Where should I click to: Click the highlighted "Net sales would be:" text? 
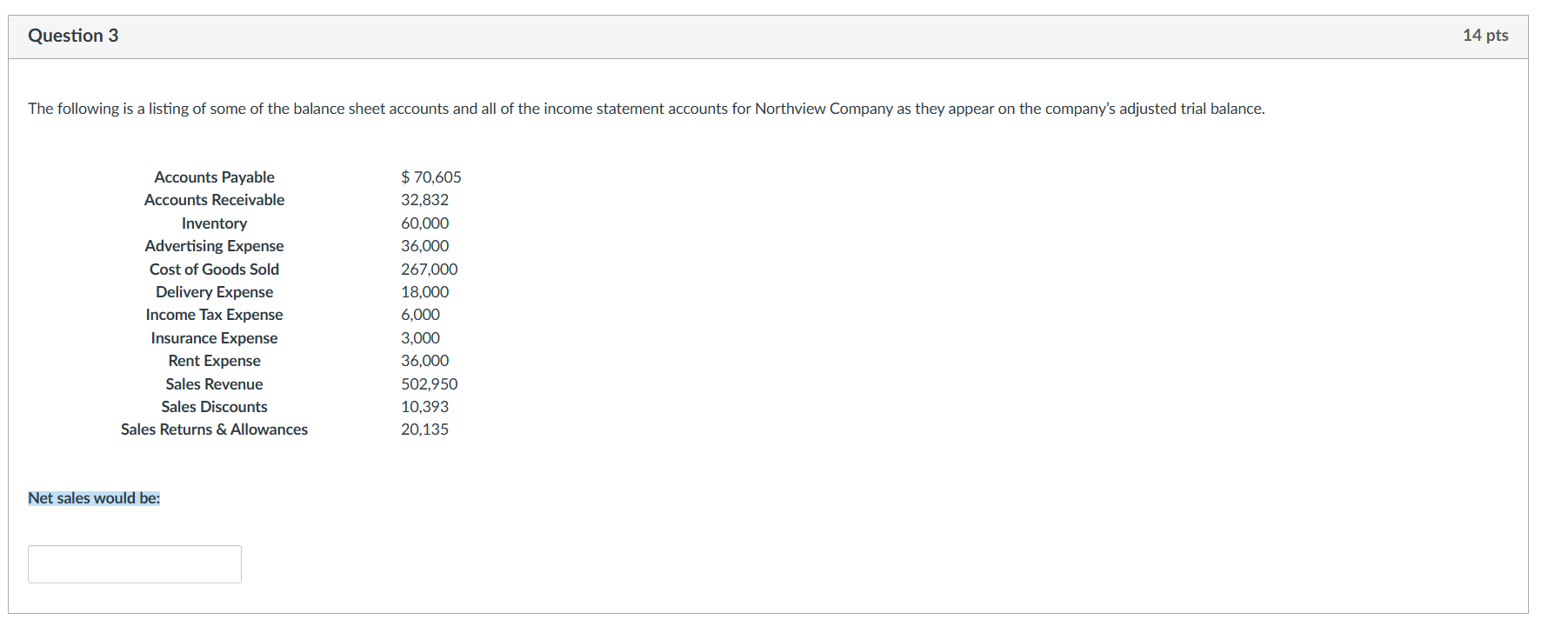(94, 498)
